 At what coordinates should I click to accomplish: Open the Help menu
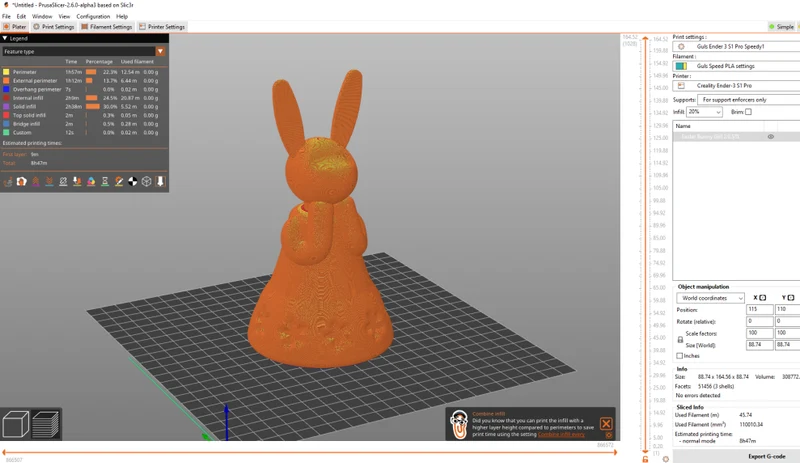[122, 16]
